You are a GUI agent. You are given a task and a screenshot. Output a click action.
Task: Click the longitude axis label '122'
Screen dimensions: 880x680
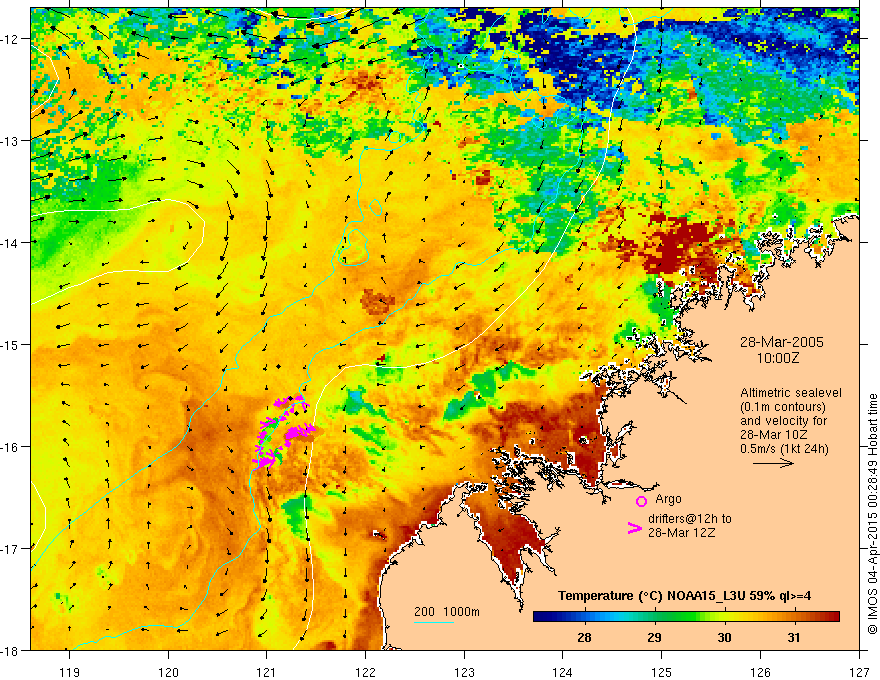[365, 672]
